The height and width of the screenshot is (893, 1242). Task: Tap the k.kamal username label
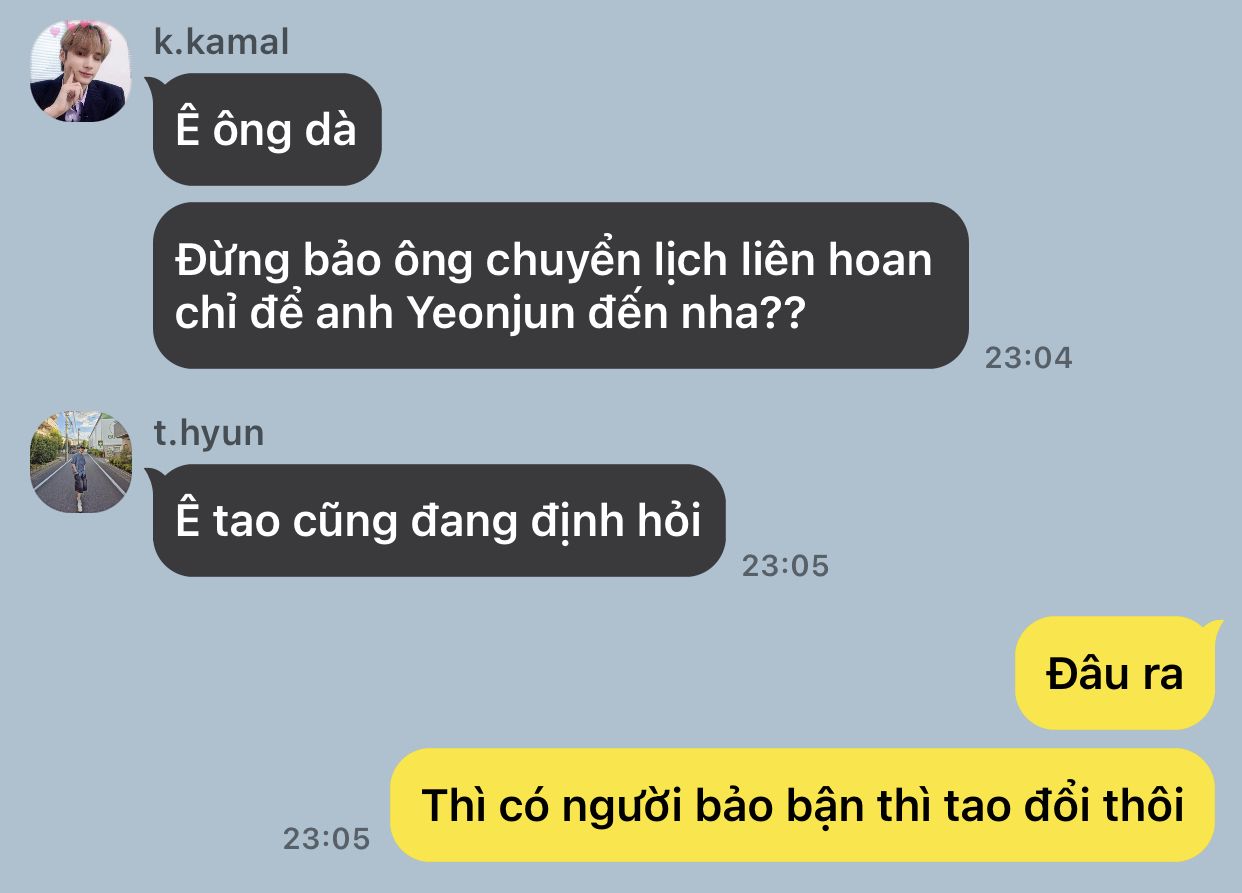tap(221, 42)
